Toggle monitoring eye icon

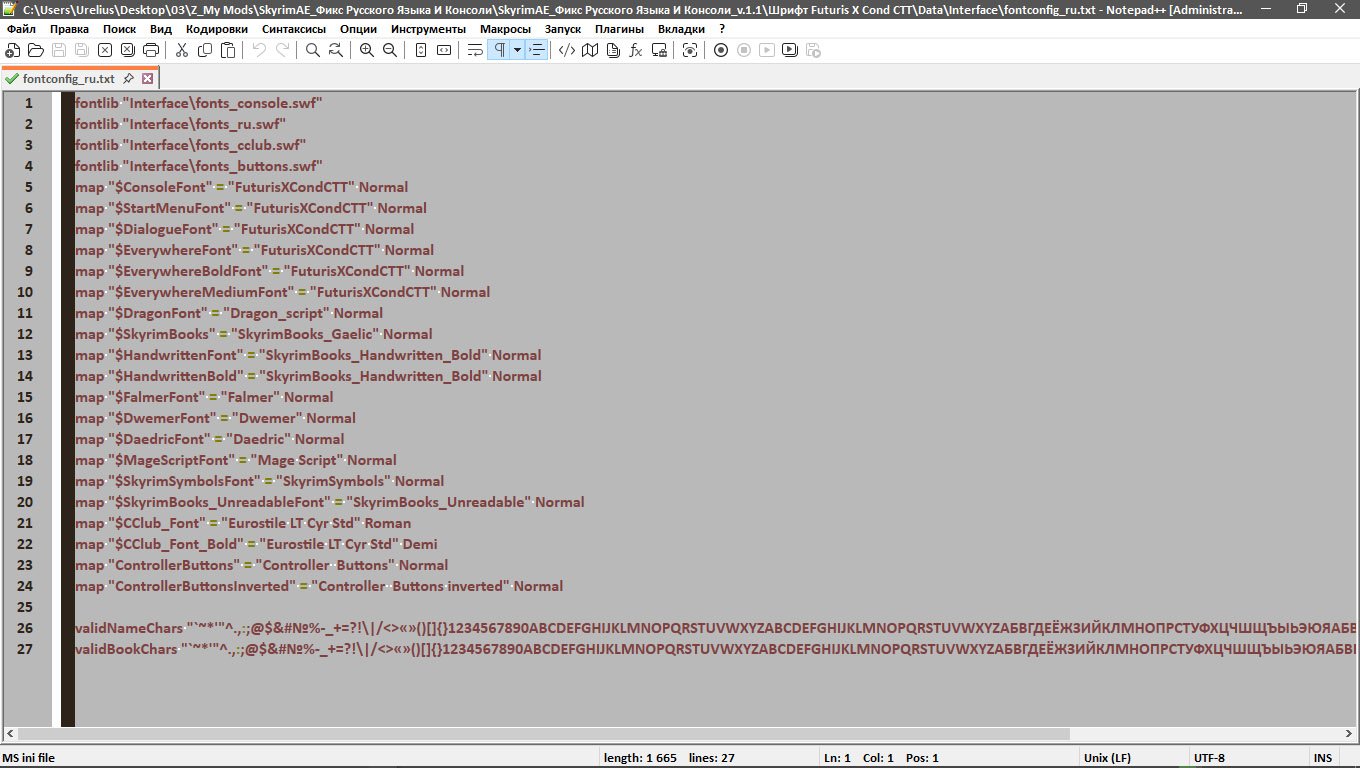(x=690, y=50)
